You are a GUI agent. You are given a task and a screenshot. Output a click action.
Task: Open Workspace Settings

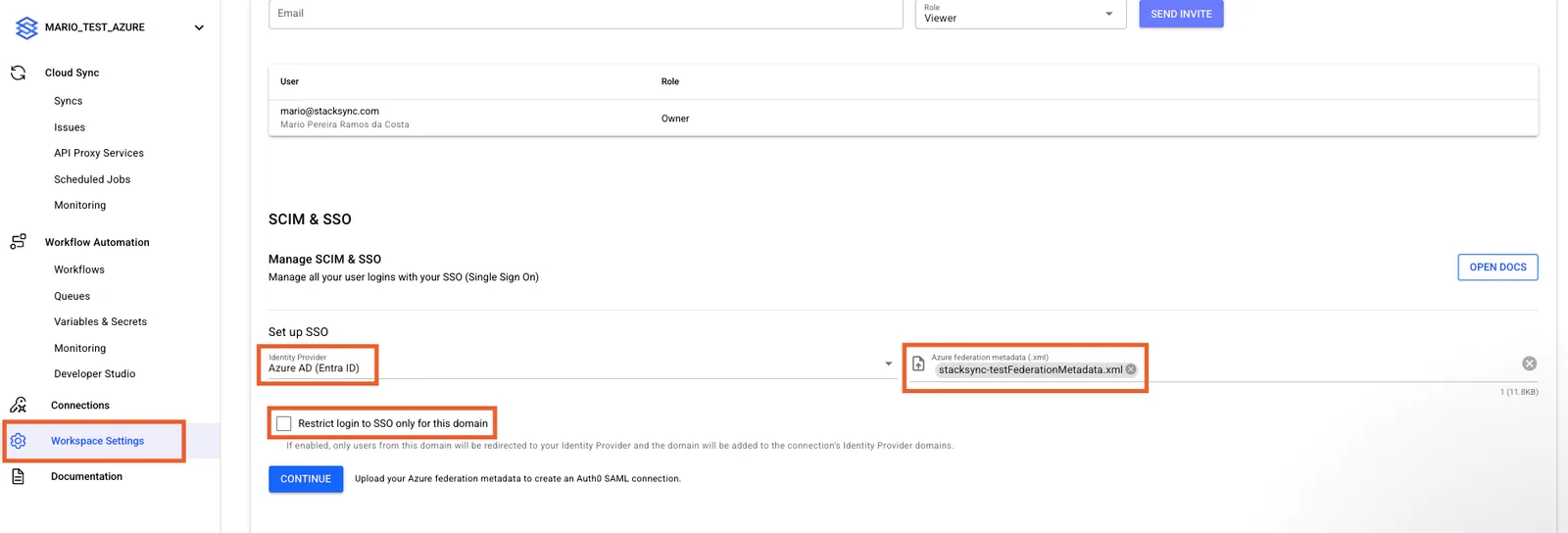(97, 441)
